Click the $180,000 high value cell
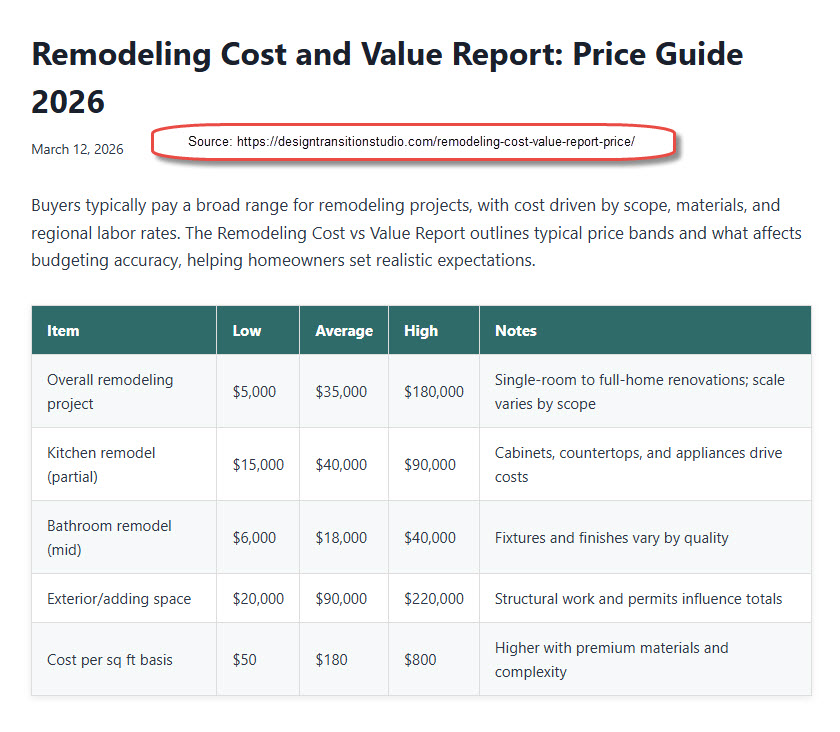 coord(434,392)
